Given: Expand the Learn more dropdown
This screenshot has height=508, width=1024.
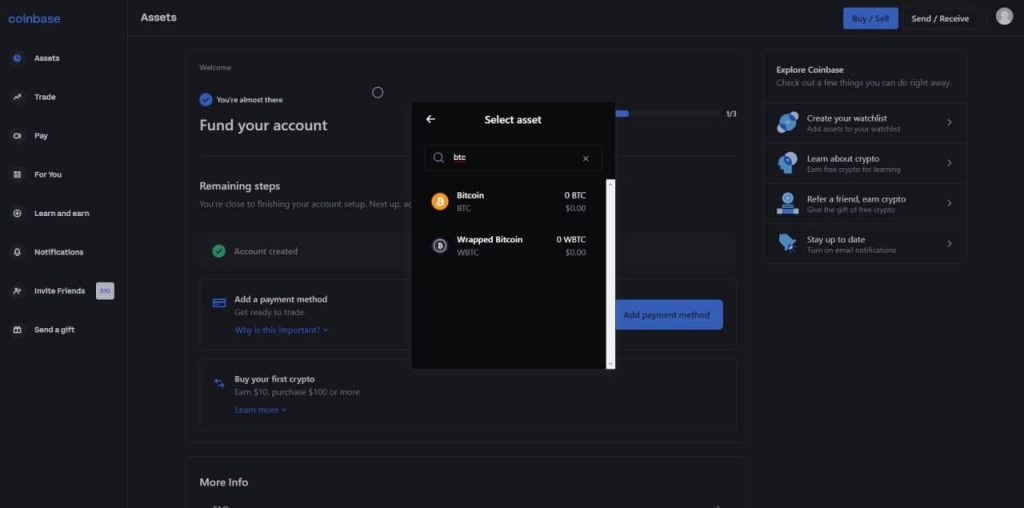Looking at the screenshot, I should tap(261, 410).
